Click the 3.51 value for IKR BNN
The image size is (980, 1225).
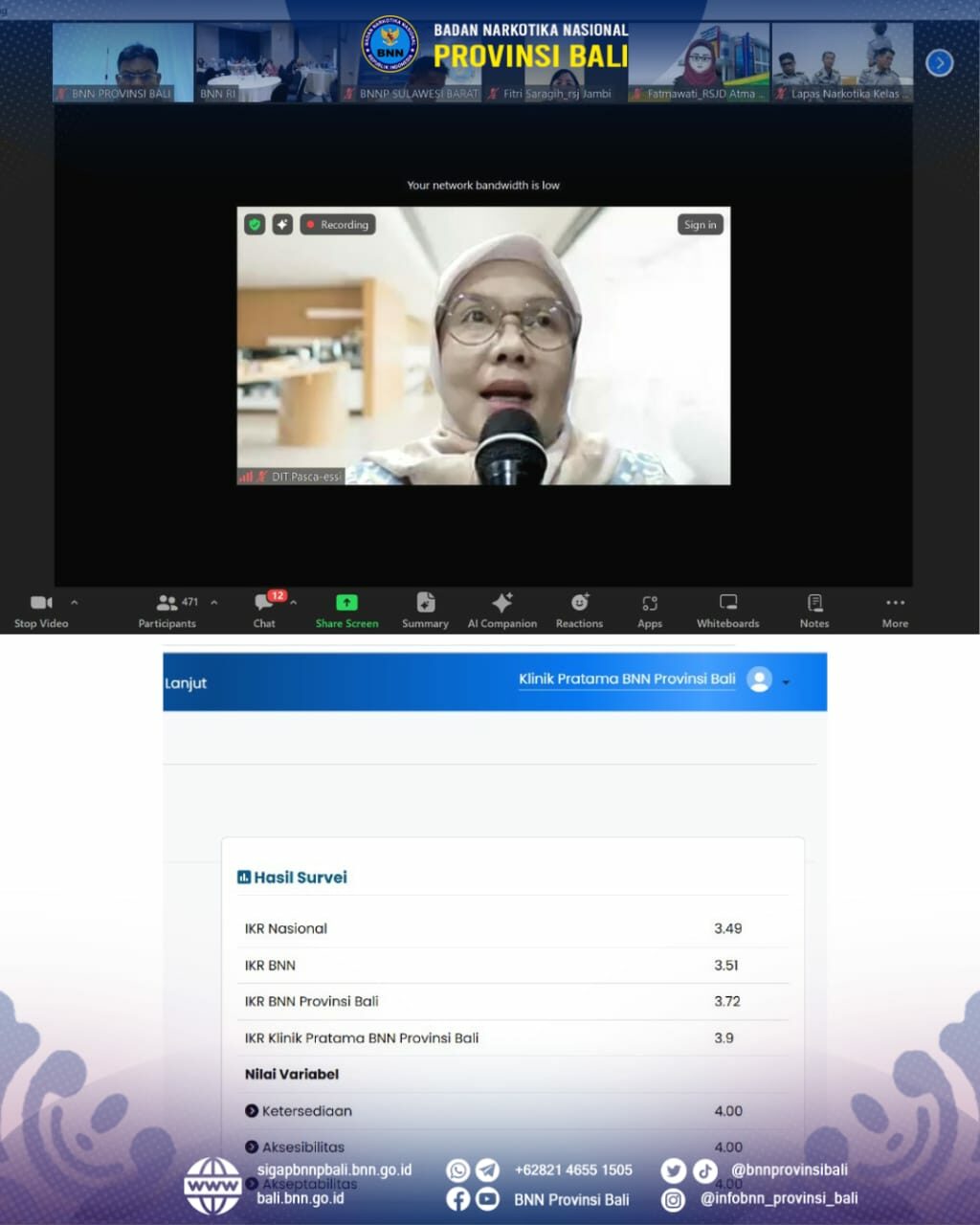[726, 965]
